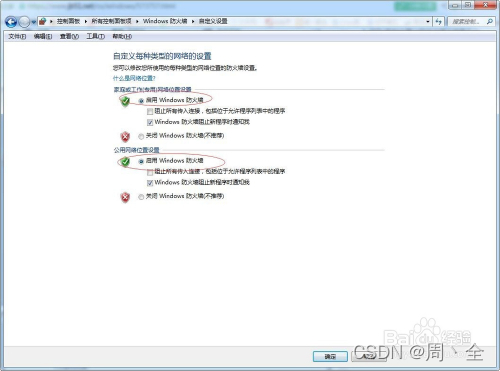The width and height of the screenshot is (500, 371).
Task: Open the address bar history dropdown
Action: point(428,22)
